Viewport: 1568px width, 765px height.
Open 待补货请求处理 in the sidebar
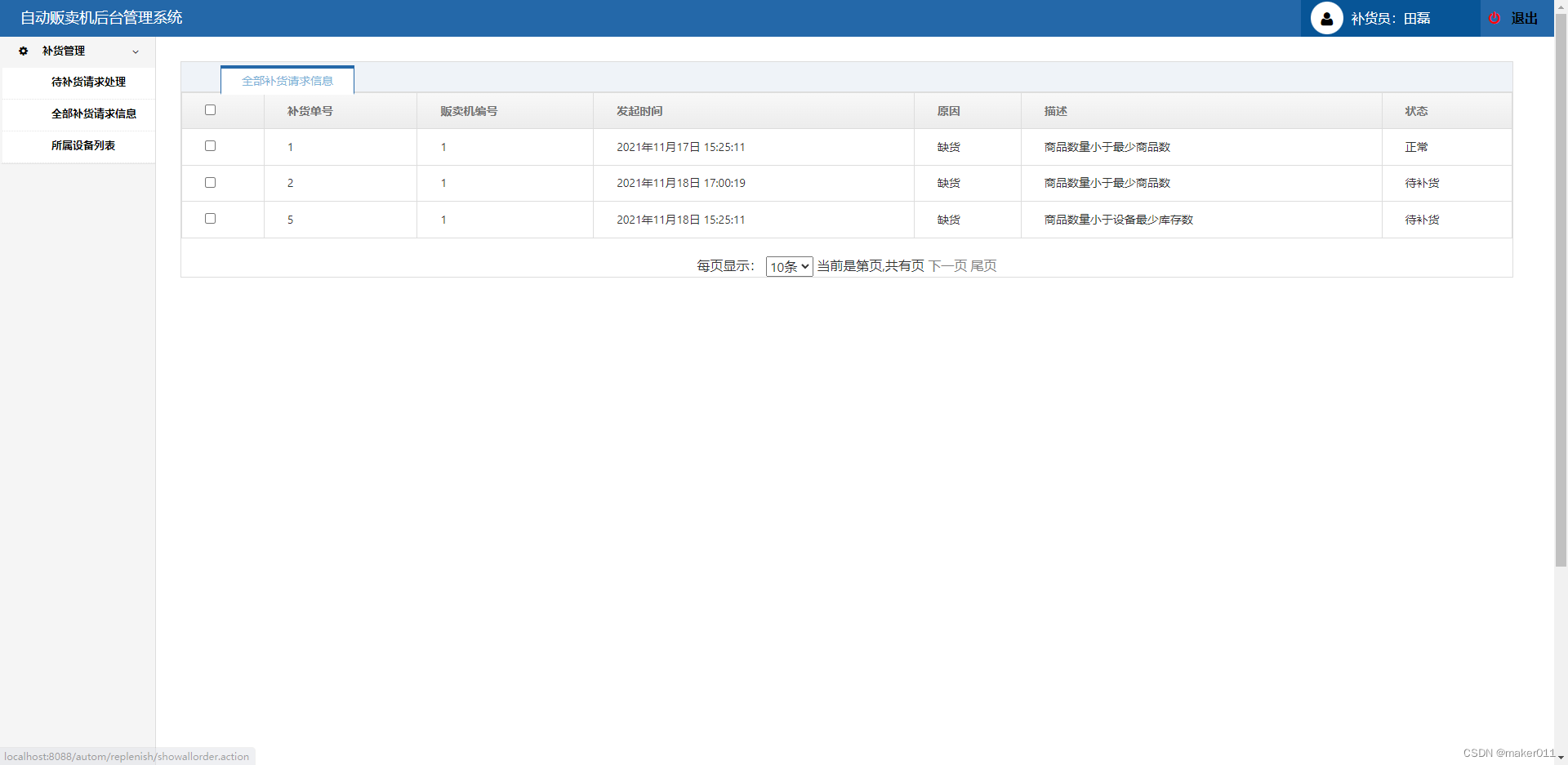(88, 82)
